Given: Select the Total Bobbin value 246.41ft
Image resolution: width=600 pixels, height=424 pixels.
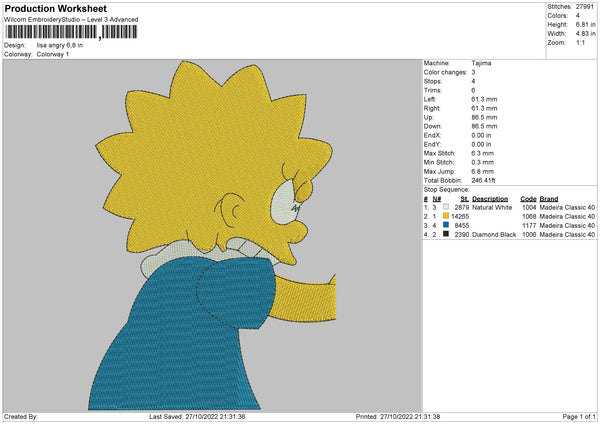Looking at the screenshot, I should (483, 180).
